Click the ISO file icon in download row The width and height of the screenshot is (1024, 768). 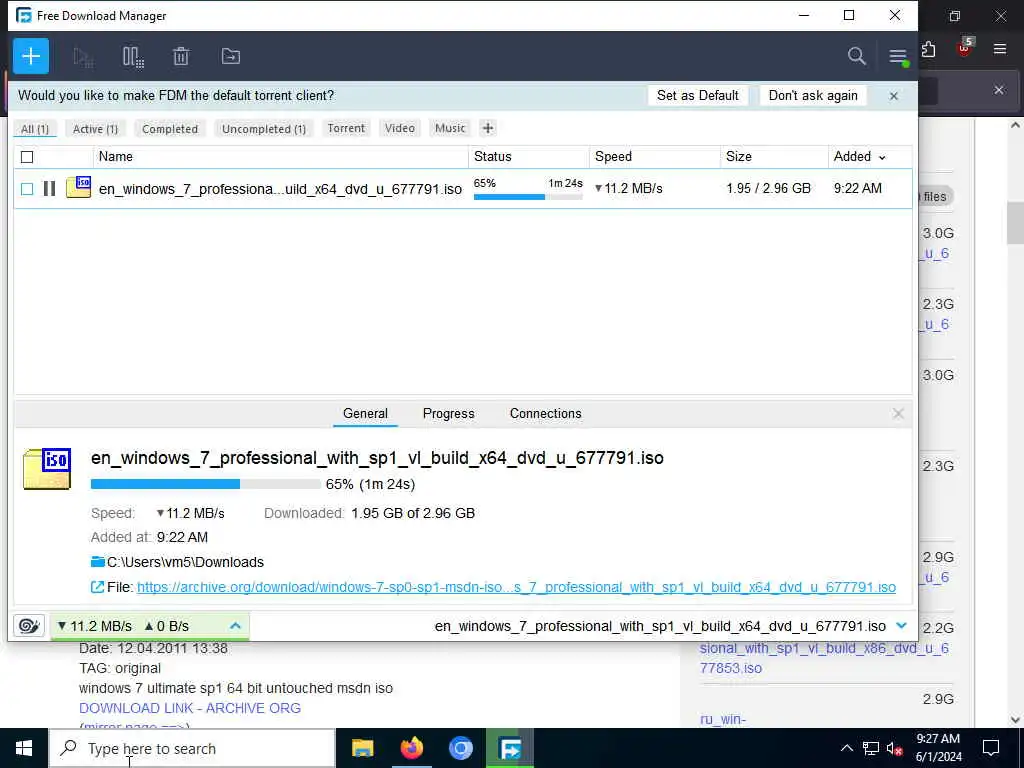point(78,187)
